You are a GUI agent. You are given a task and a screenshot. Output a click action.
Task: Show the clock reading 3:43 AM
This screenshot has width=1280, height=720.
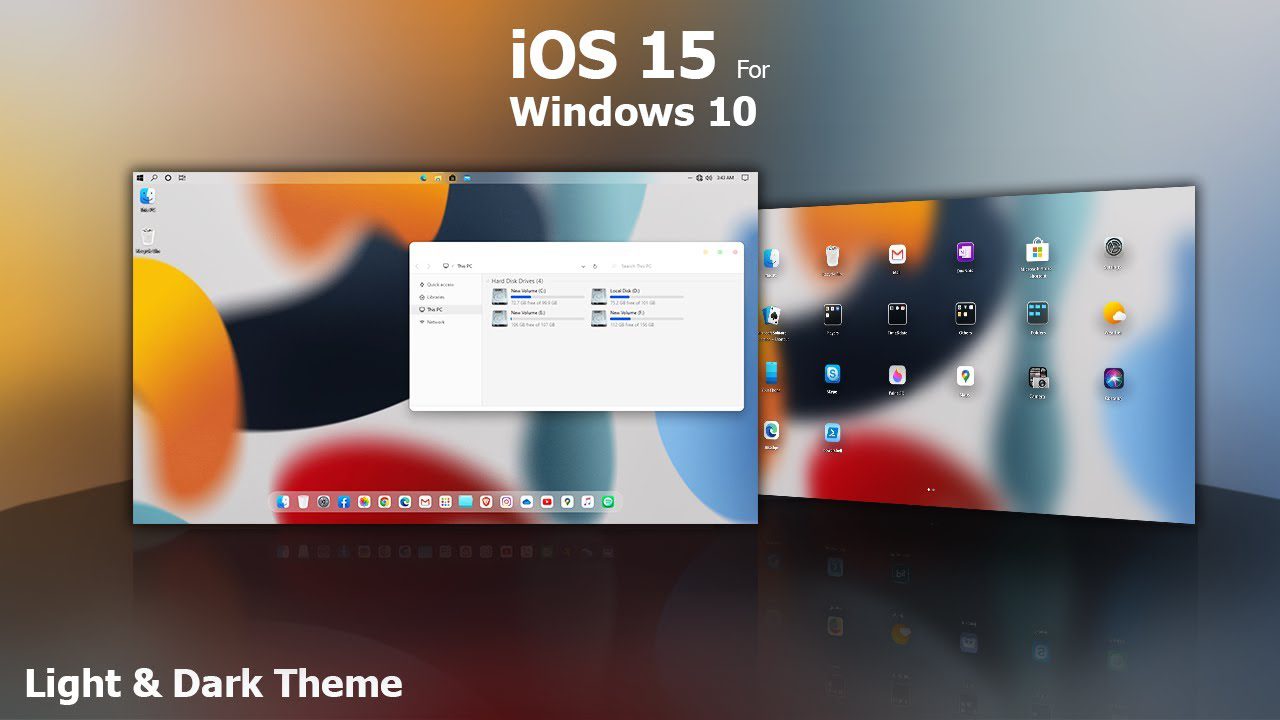coord(726,178)
